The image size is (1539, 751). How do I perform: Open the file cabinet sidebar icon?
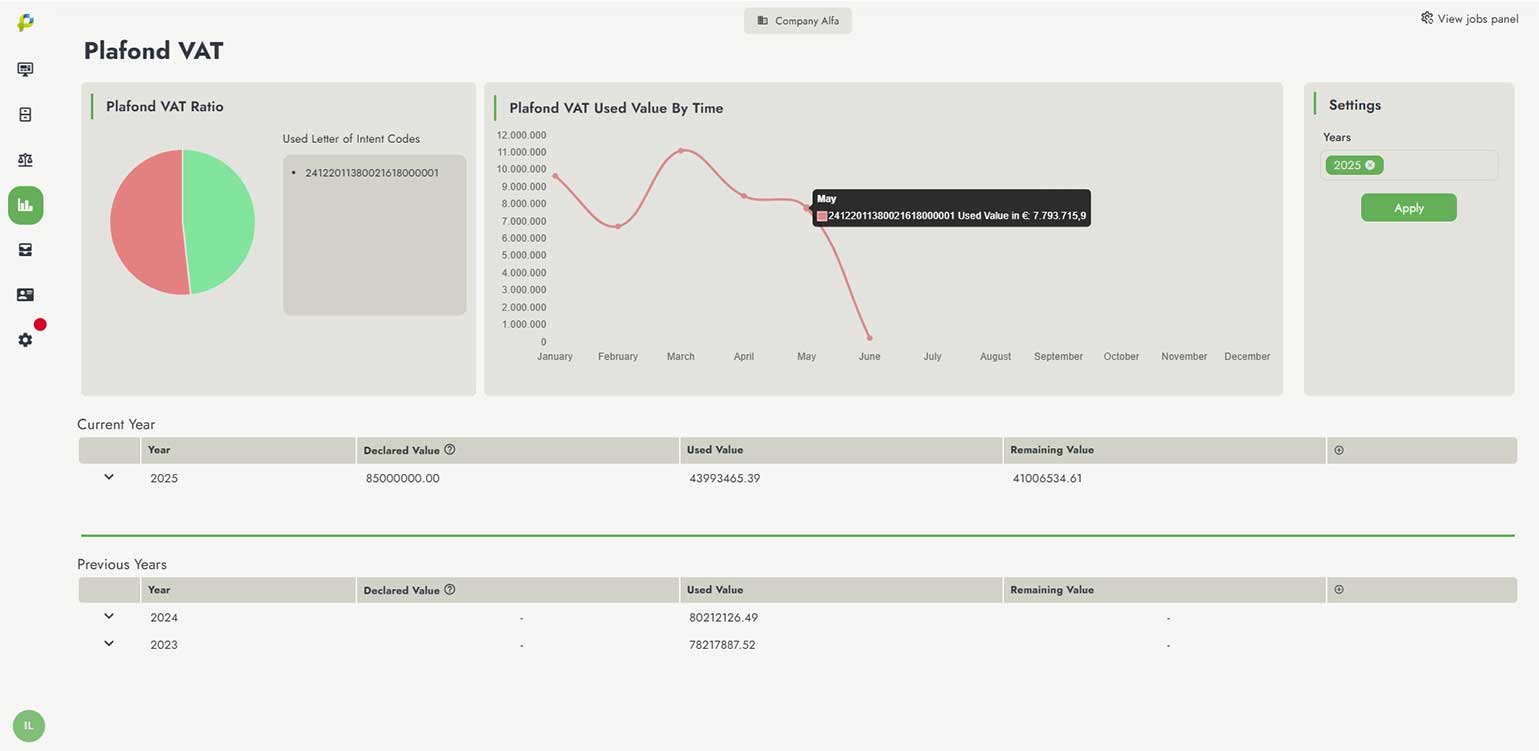pos(26,115)
